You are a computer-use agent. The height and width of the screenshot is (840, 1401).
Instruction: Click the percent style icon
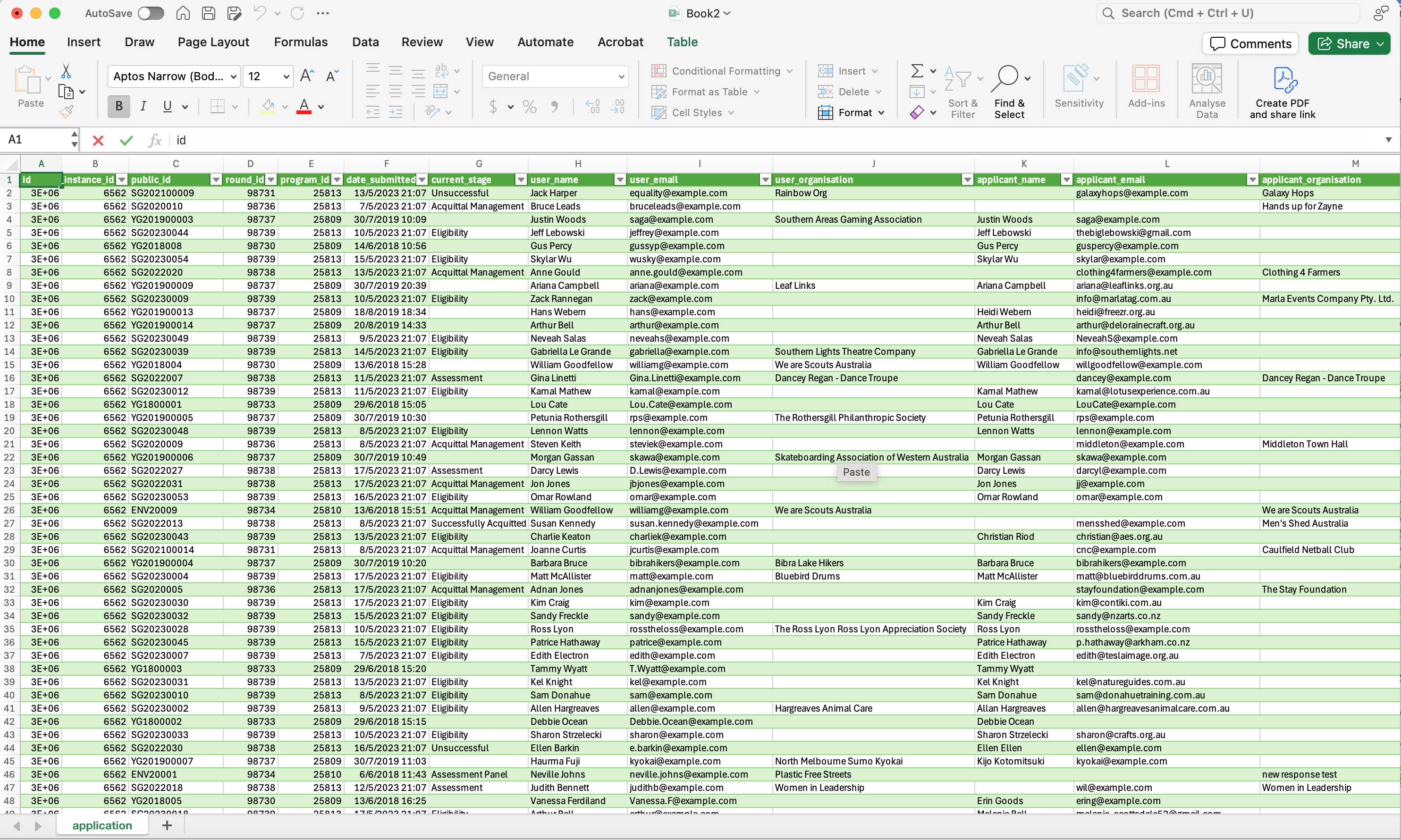(529, 106)
